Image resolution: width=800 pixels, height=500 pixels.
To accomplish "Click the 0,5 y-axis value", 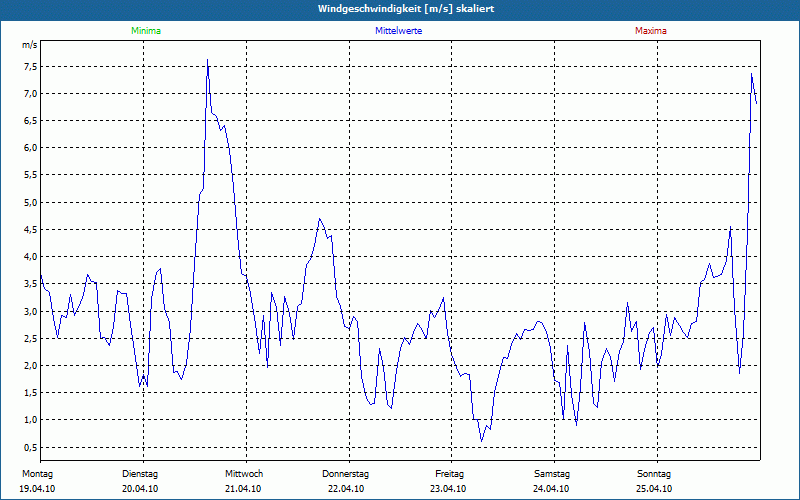I will 30,447.
